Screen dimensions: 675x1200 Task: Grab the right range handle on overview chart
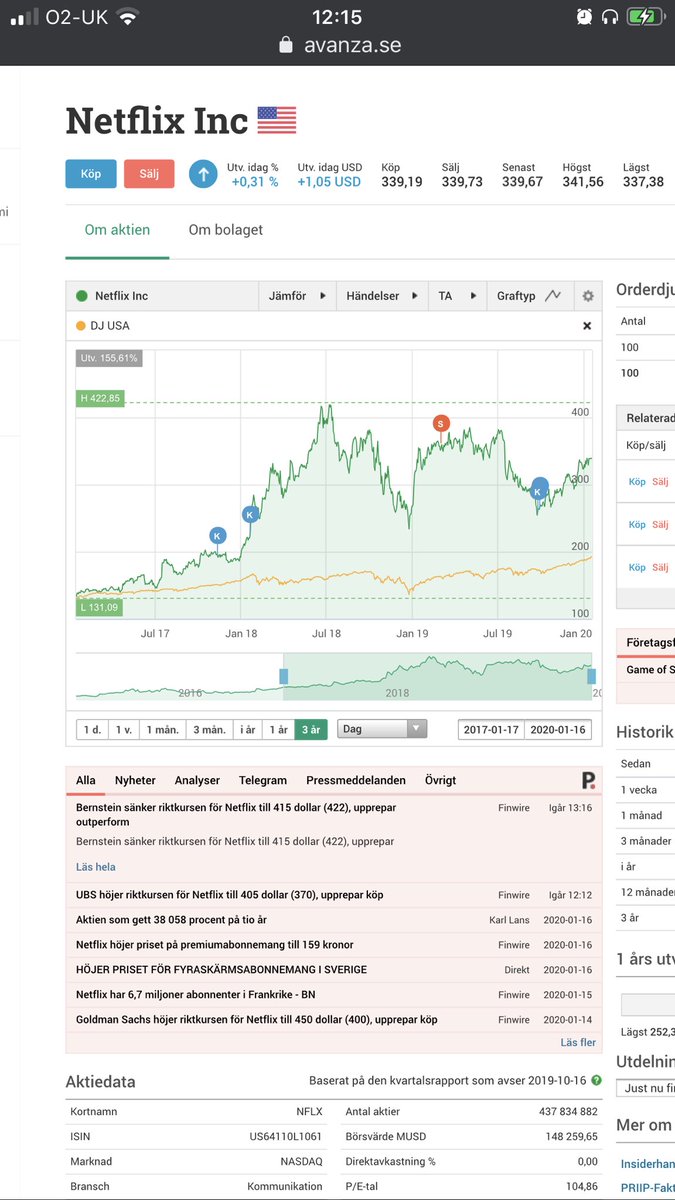pos(592,676)
